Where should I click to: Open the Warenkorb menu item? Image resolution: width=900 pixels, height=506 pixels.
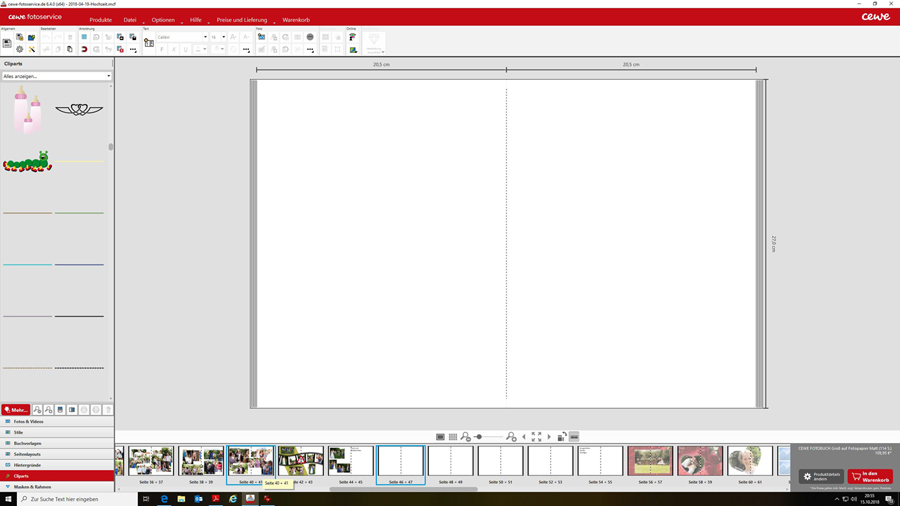(x=296, y=20)
